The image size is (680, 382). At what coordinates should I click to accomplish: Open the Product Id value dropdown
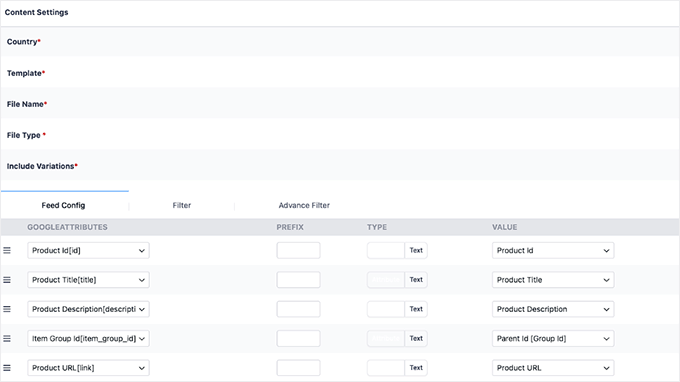pyautogui.click(x=553, y=251)
